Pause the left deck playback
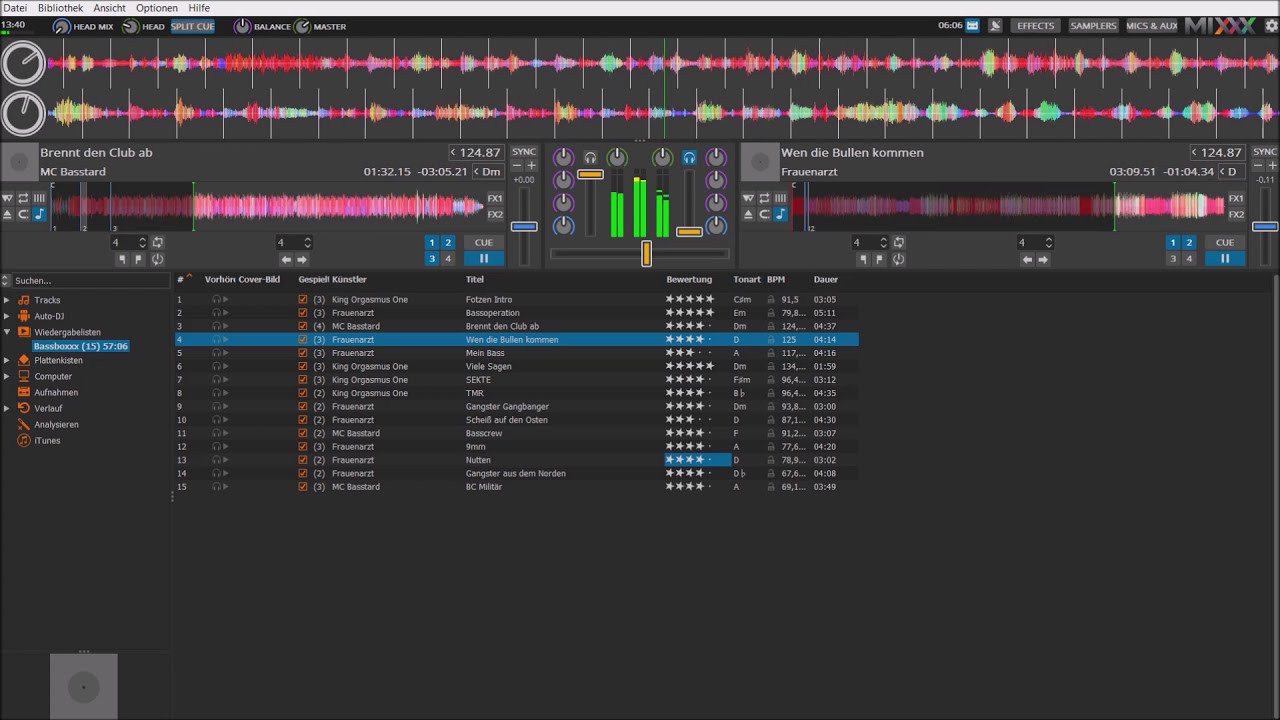 (x=484, y=258)
